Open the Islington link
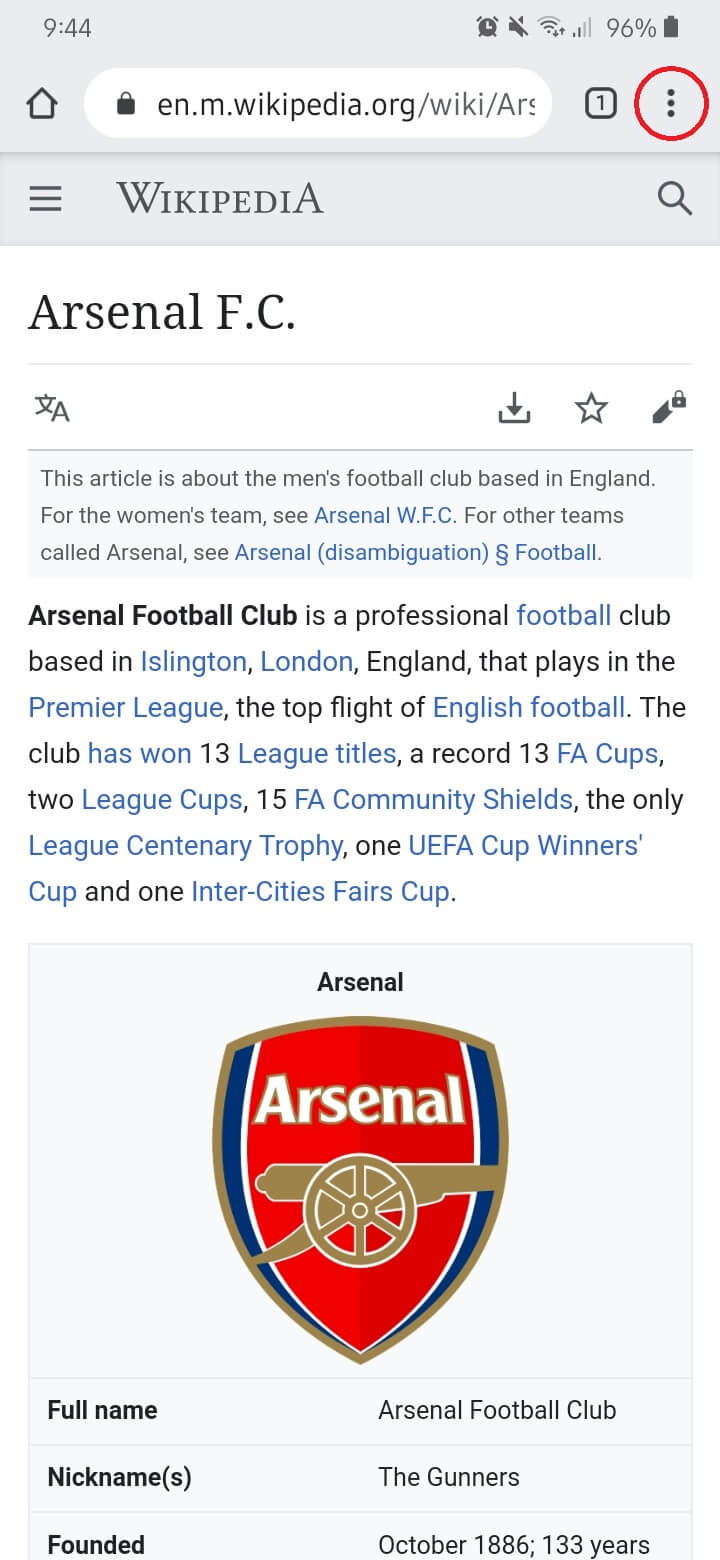Image resolution: width=720 pixels, height=1560 pixels. [193, 662]
